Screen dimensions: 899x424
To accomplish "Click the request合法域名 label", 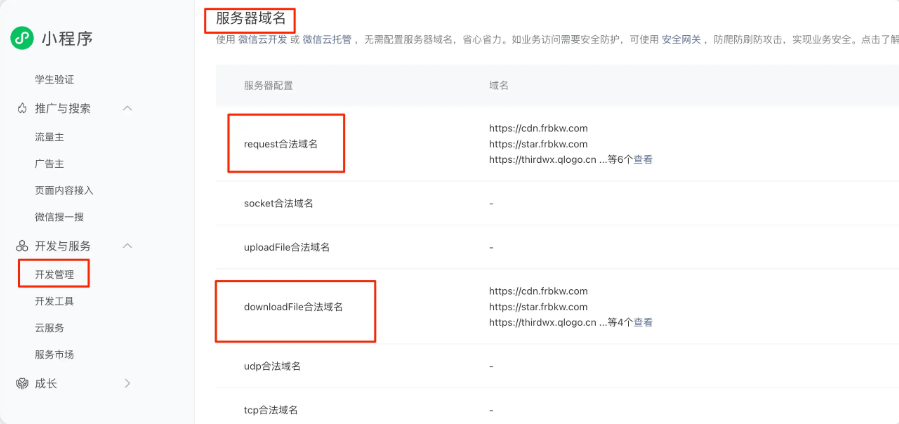I will [281, 144].
